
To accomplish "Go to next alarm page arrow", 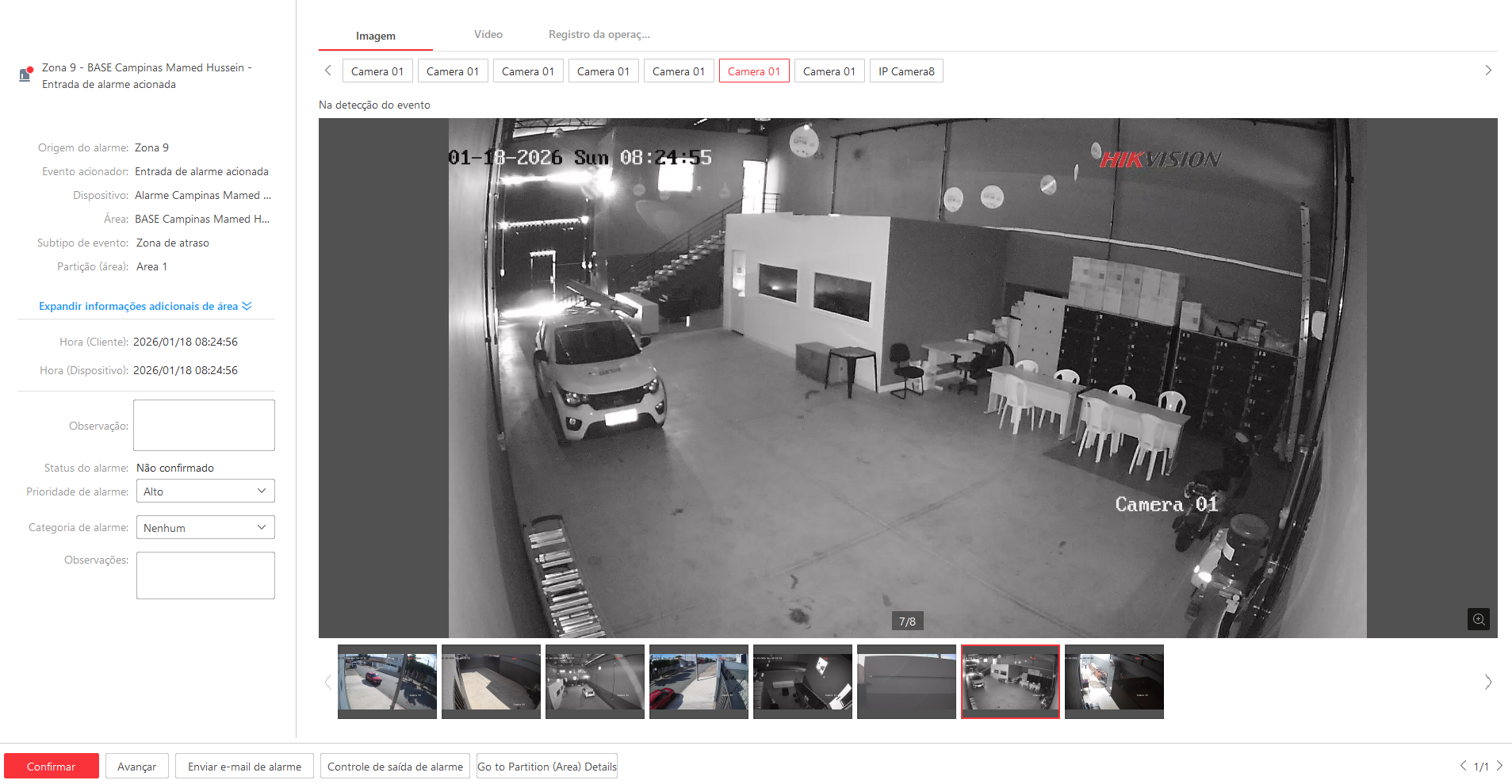I will coord(1499,766).
